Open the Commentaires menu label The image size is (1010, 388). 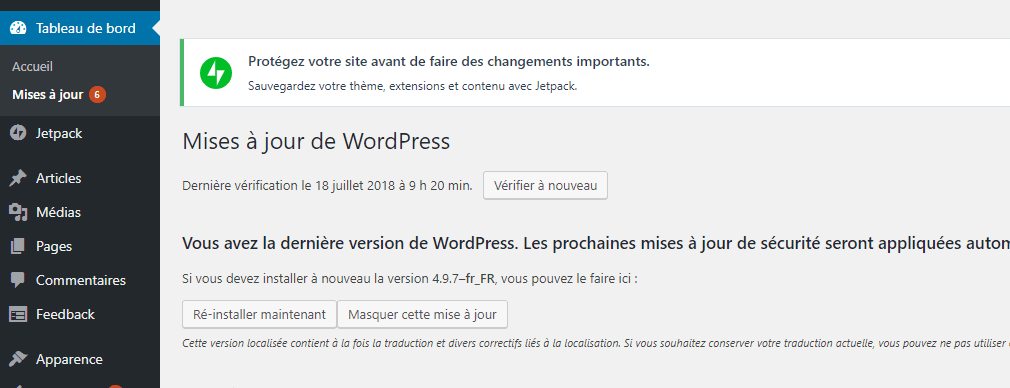pos(81,280)
